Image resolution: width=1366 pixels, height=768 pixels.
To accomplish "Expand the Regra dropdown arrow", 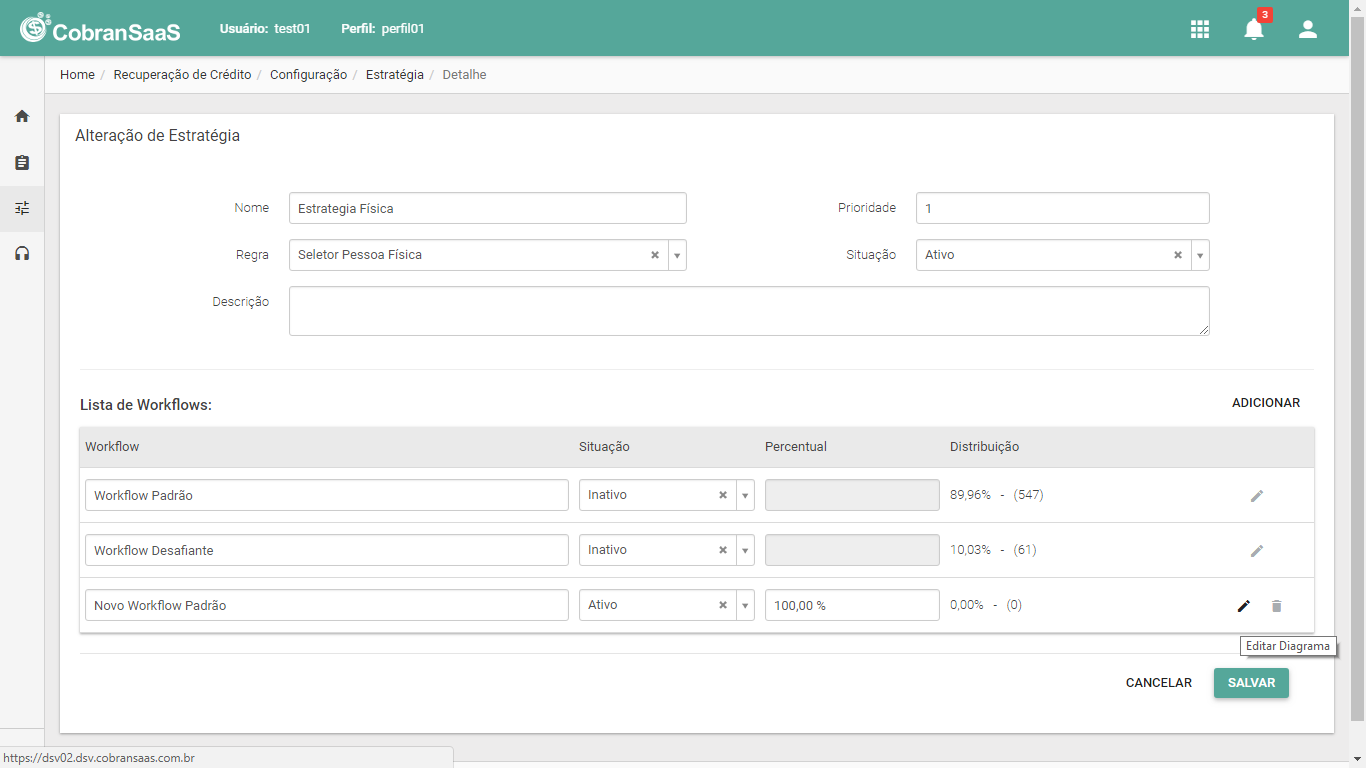I will coord(677,255).
